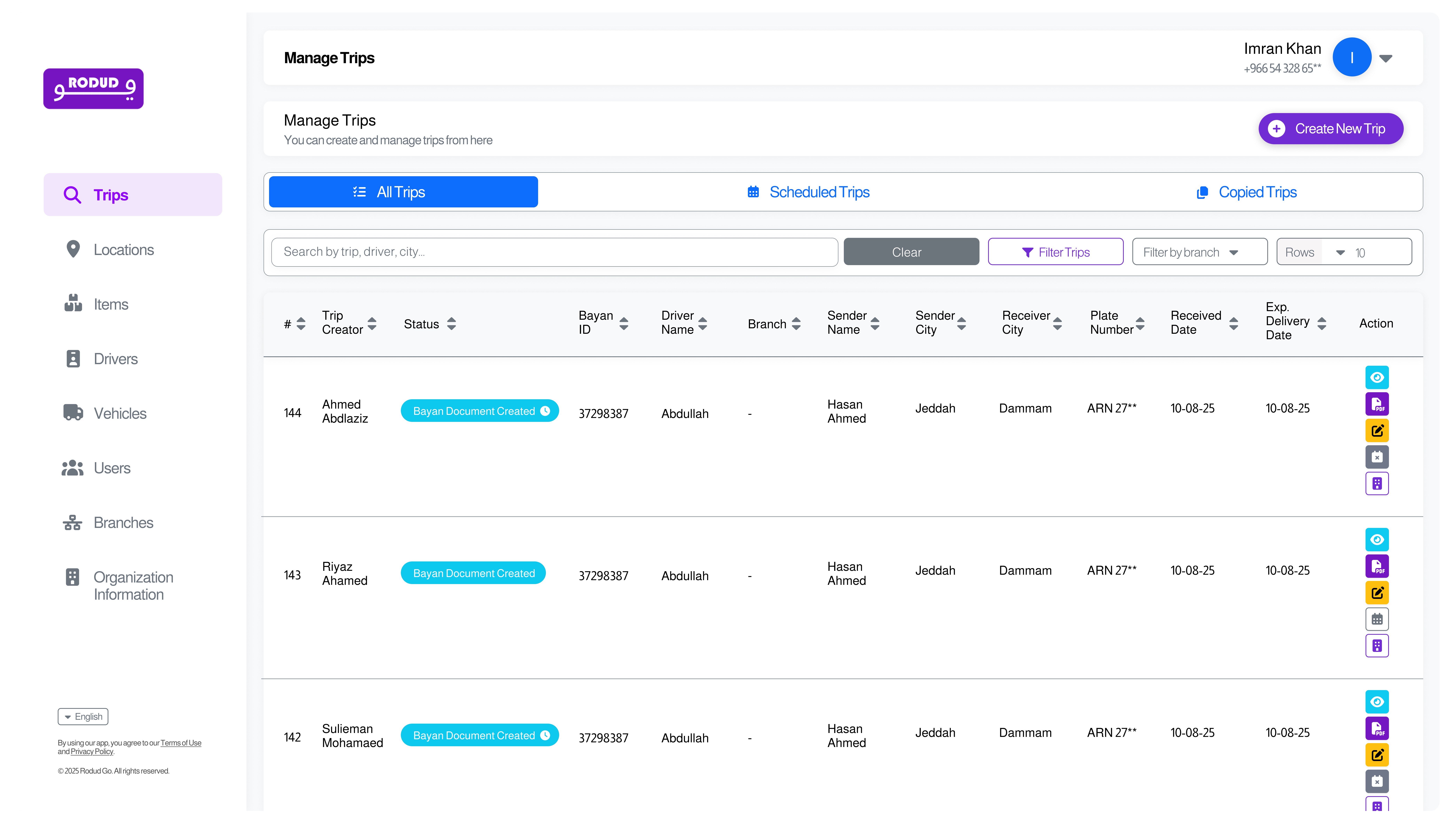
Task: Open building icon for trip 143
Action: pyautogui.click(x=1377, y=645)
